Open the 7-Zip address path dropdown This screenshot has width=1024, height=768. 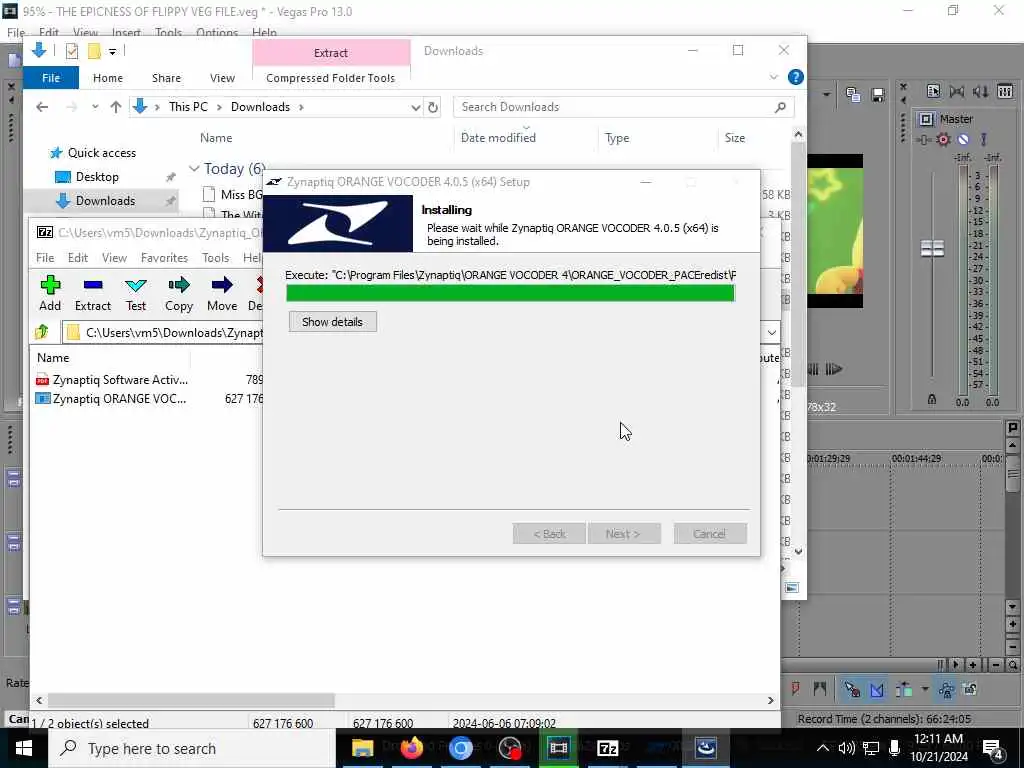(x=771, y=332)
